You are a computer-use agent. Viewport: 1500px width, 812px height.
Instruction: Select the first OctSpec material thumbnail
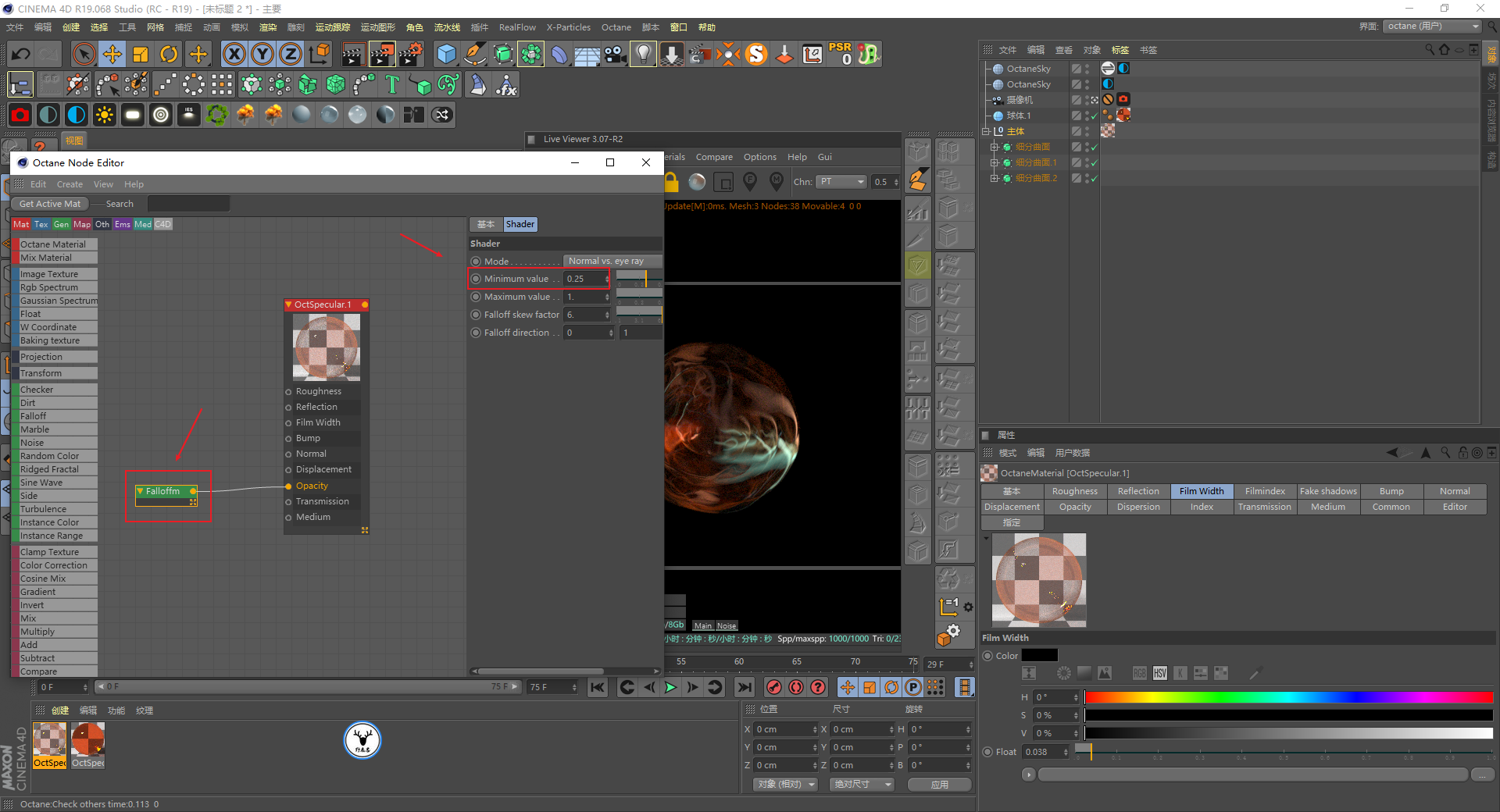click(x=49, y=745)
